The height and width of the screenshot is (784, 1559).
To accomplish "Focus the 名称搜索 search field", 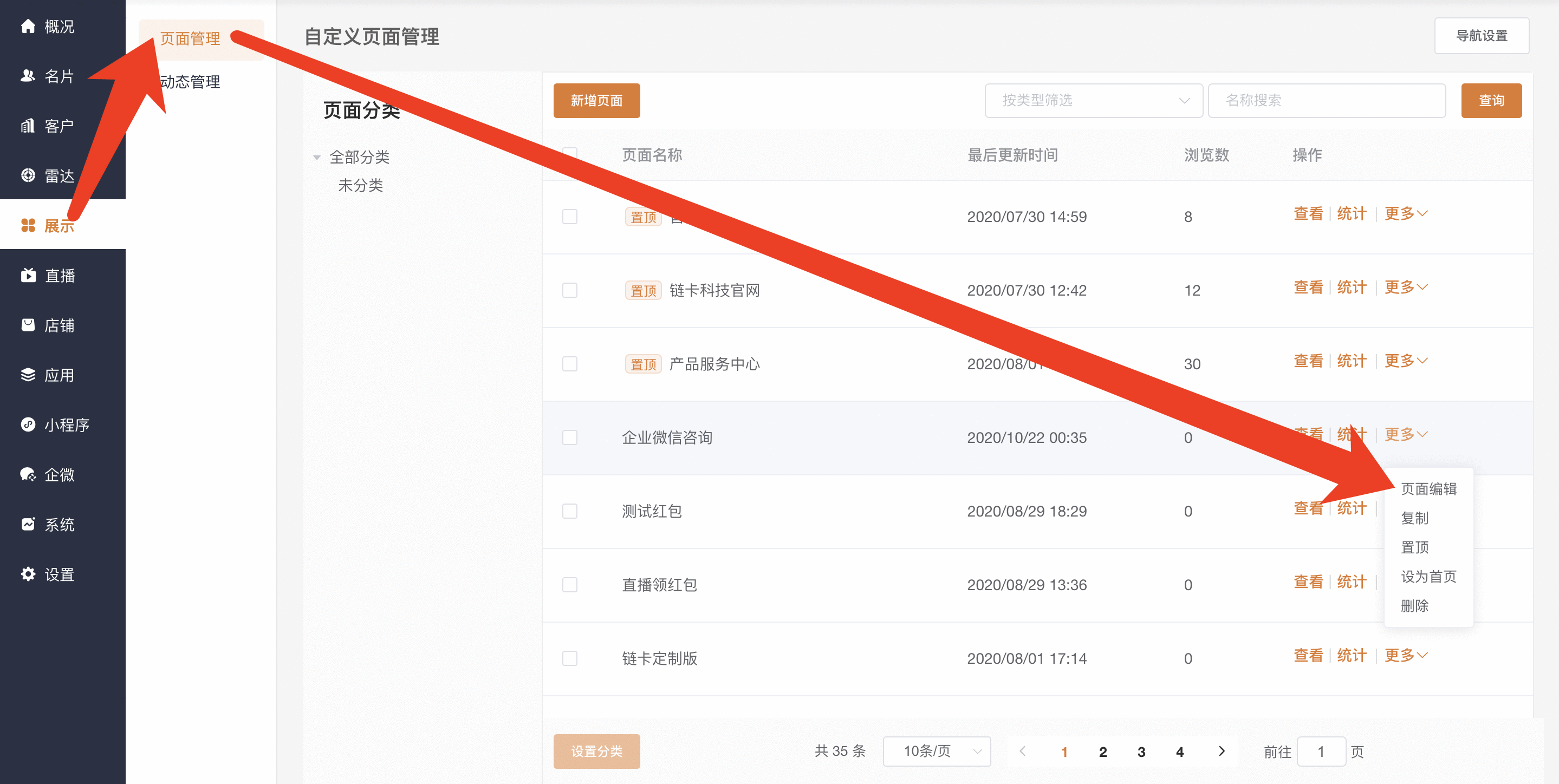I will click(1327, 100).
